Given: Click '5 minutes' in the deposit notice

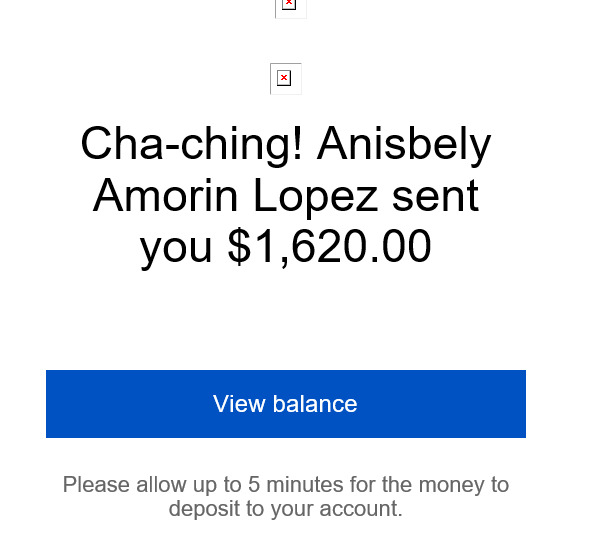Looking at the screenshot, I should (295, 484).
